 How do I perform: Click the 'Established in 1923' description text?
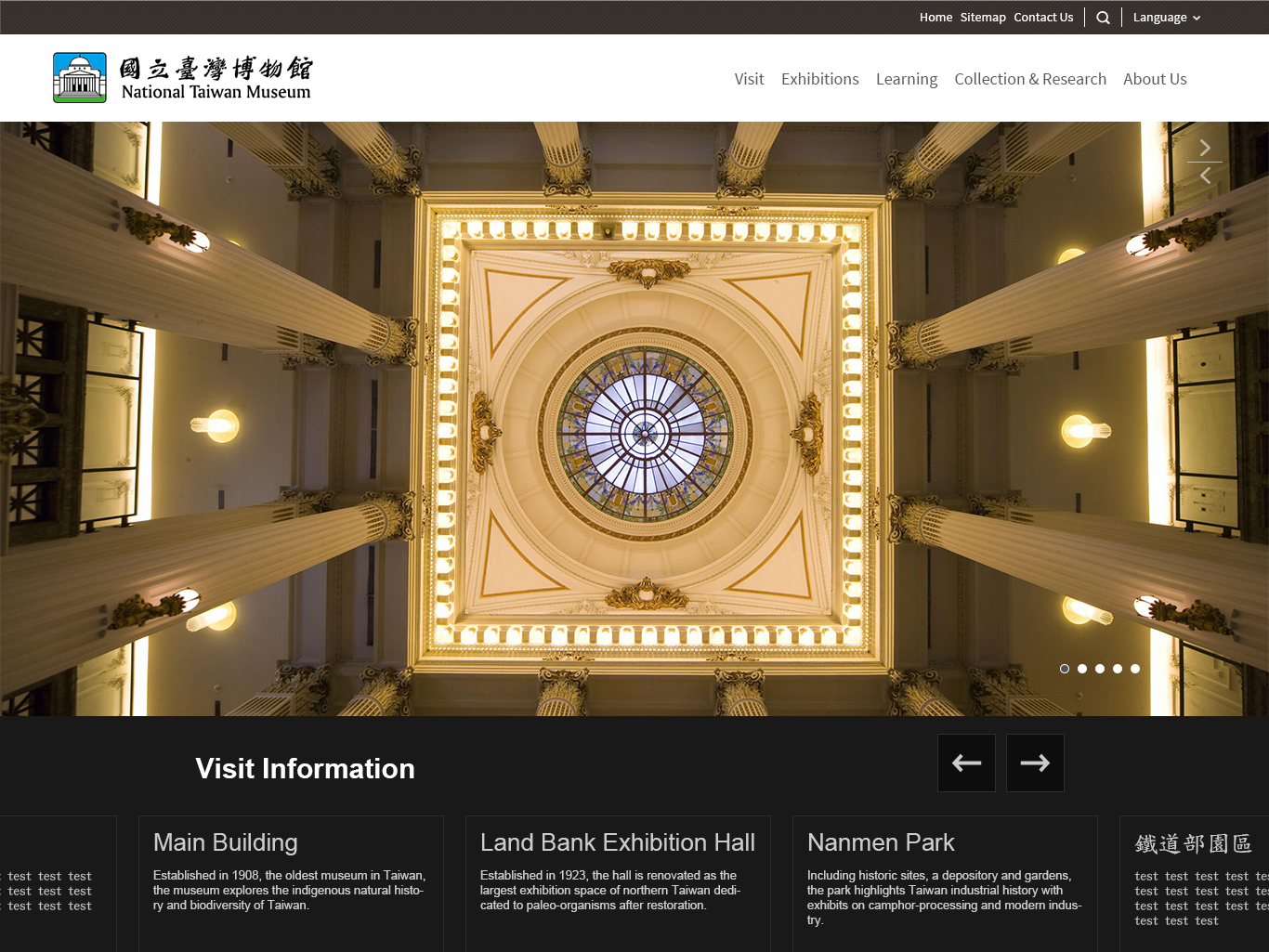tap(610, 890)
